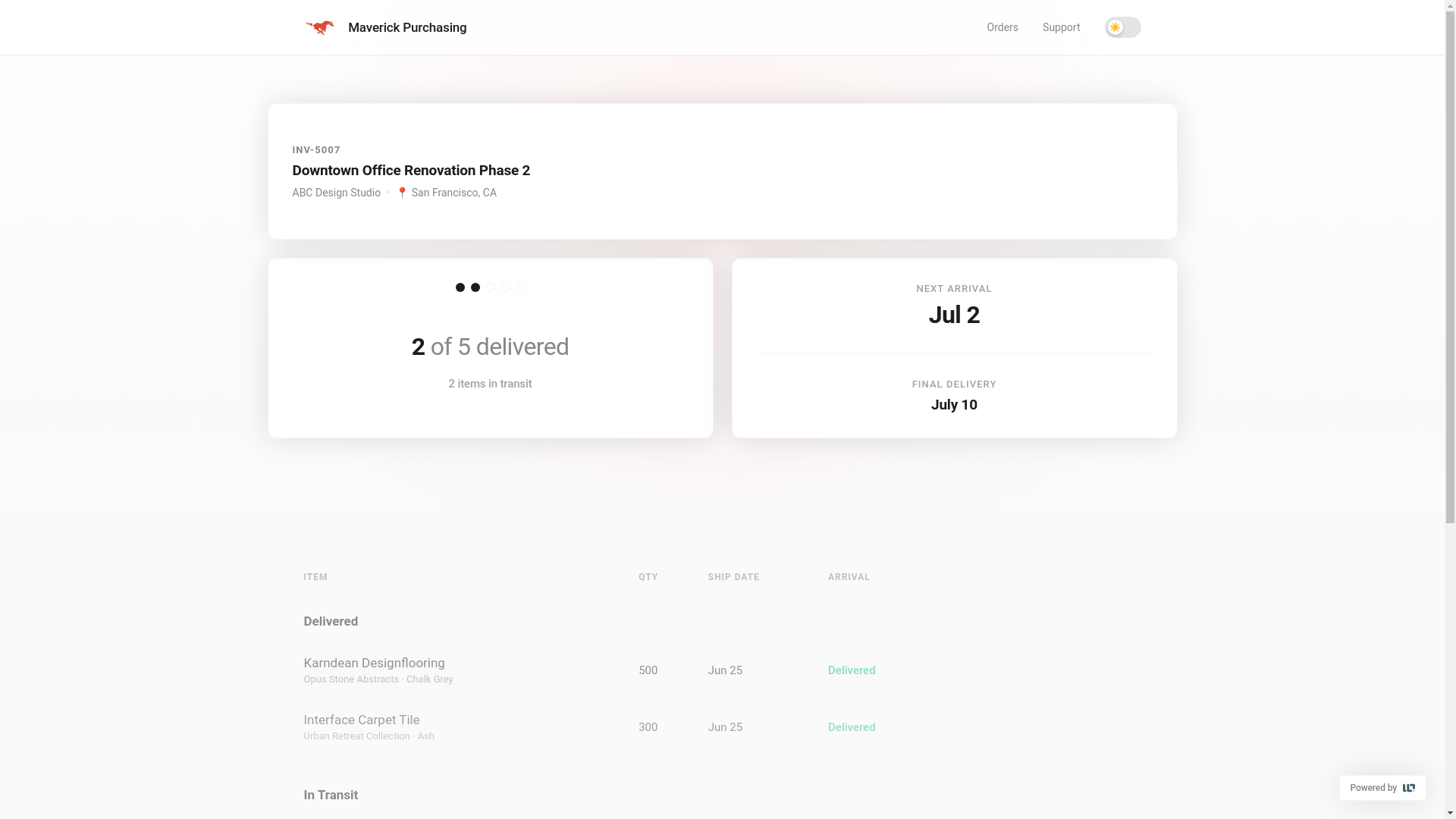Screen dimensions: 1456x819
Task: Click the 2 items in transit text
Action: 490,384
